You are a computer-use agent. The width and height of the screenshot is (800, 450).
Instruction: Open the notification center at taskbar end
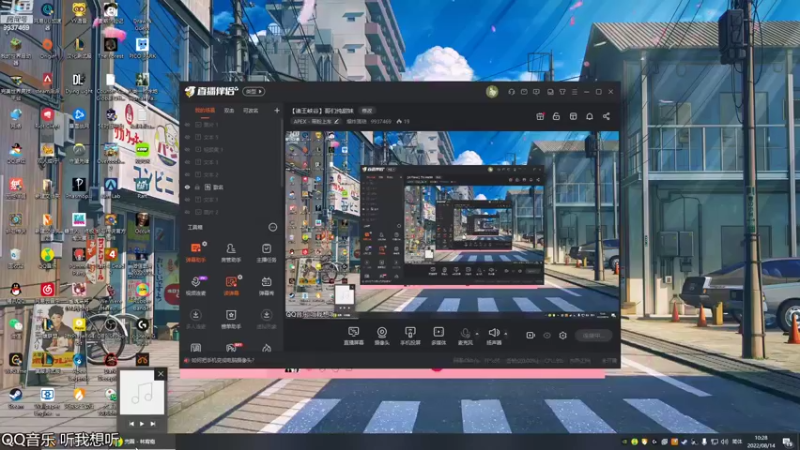tap(788, 442)
